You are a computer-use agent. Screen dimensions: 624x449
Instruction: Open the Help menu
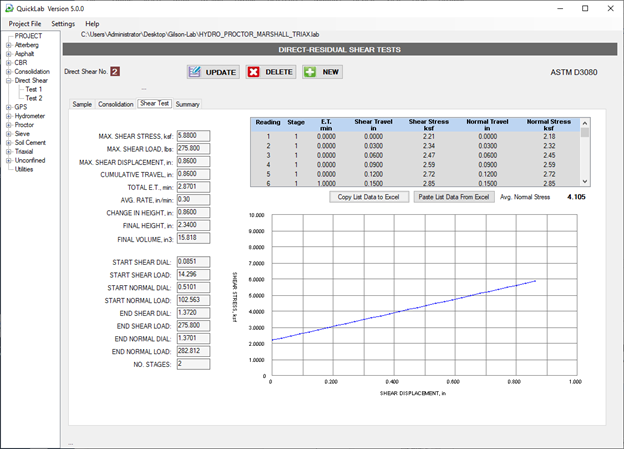point(92,23)
